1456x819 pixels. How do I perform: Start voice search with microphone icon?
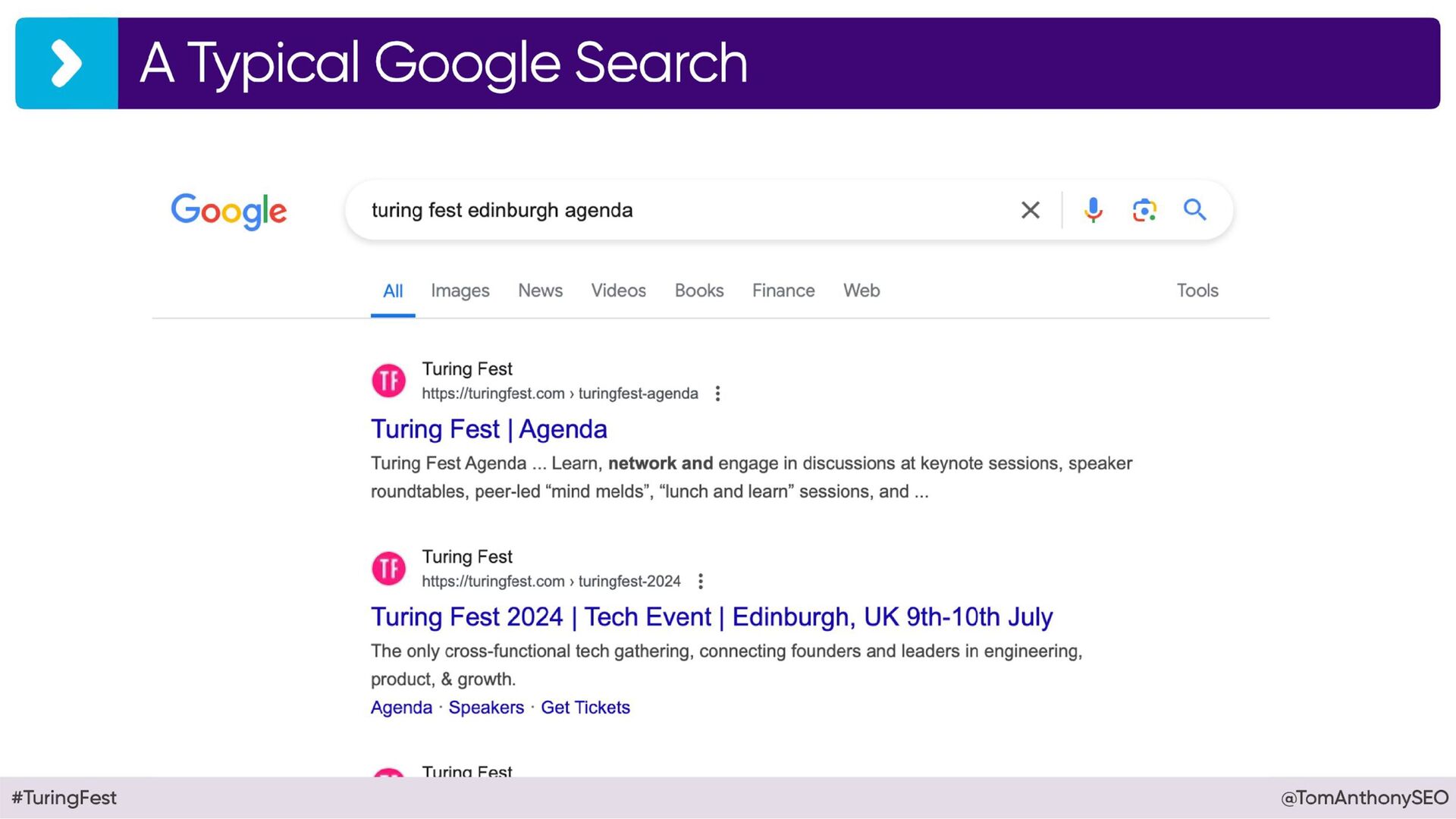pos(1093,210)
